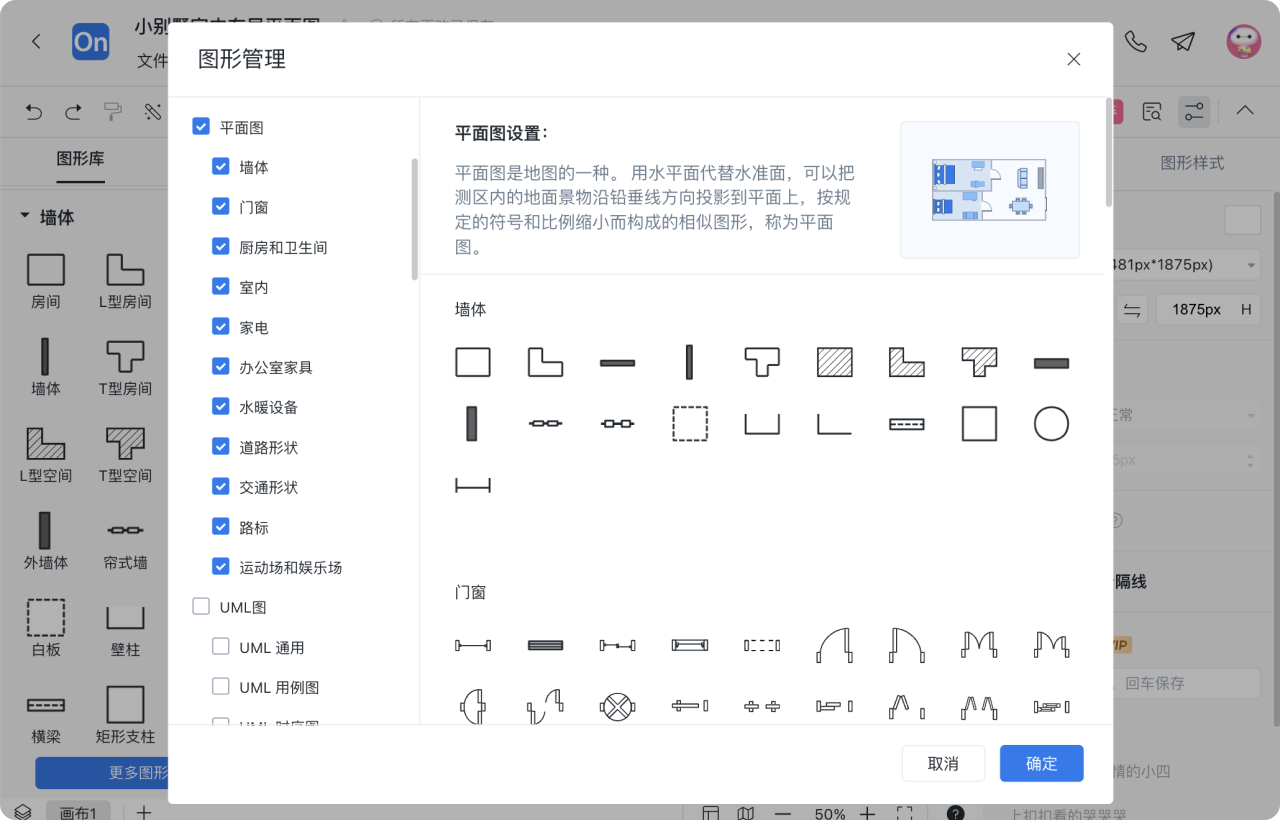Screen dimensions: 1280x820
Task: Enable the UML 通用 checkbox
Action: tap(220, 646)
